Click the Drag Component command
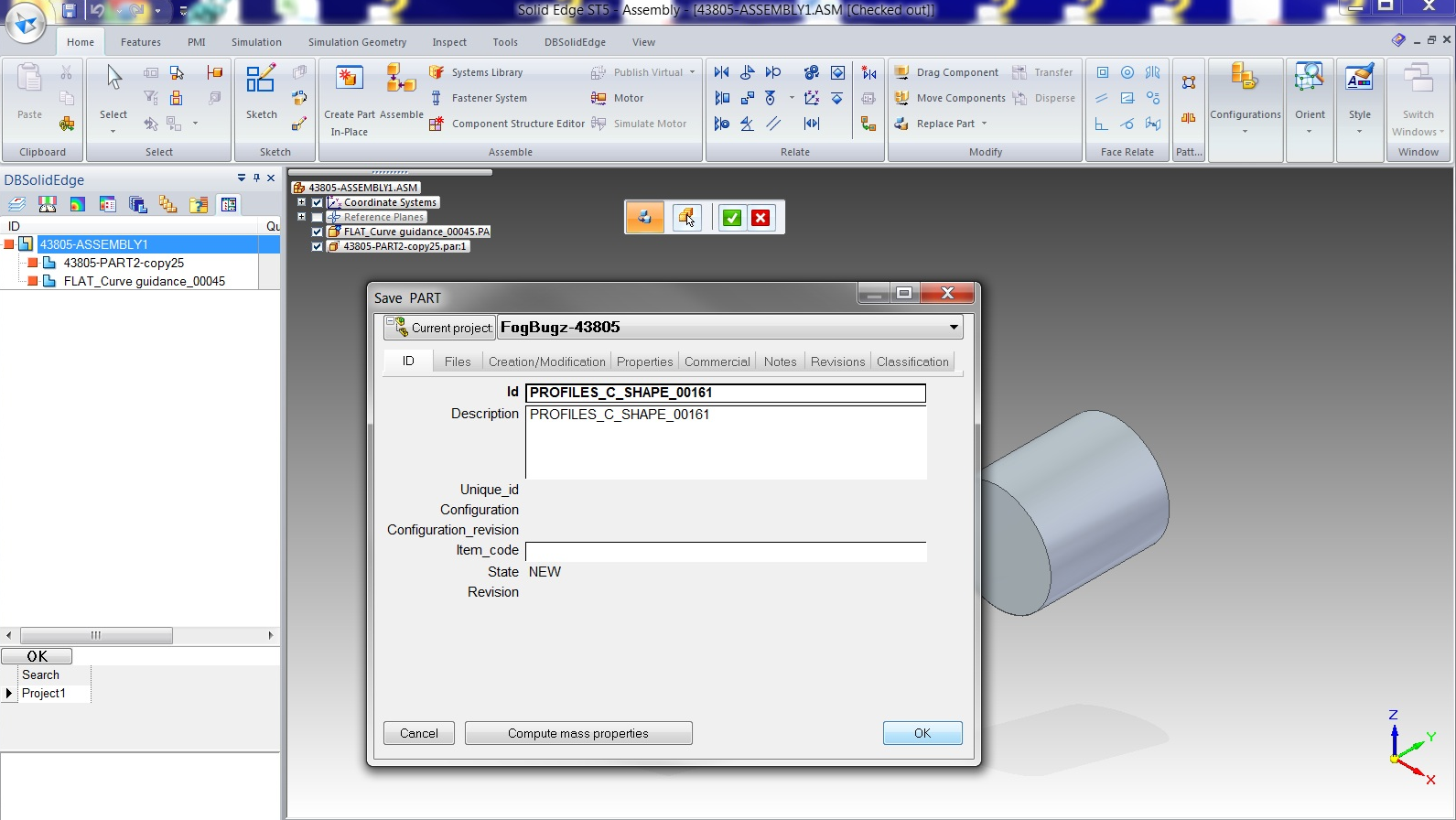Viewport: 1456px width, 820px height. 946,72
